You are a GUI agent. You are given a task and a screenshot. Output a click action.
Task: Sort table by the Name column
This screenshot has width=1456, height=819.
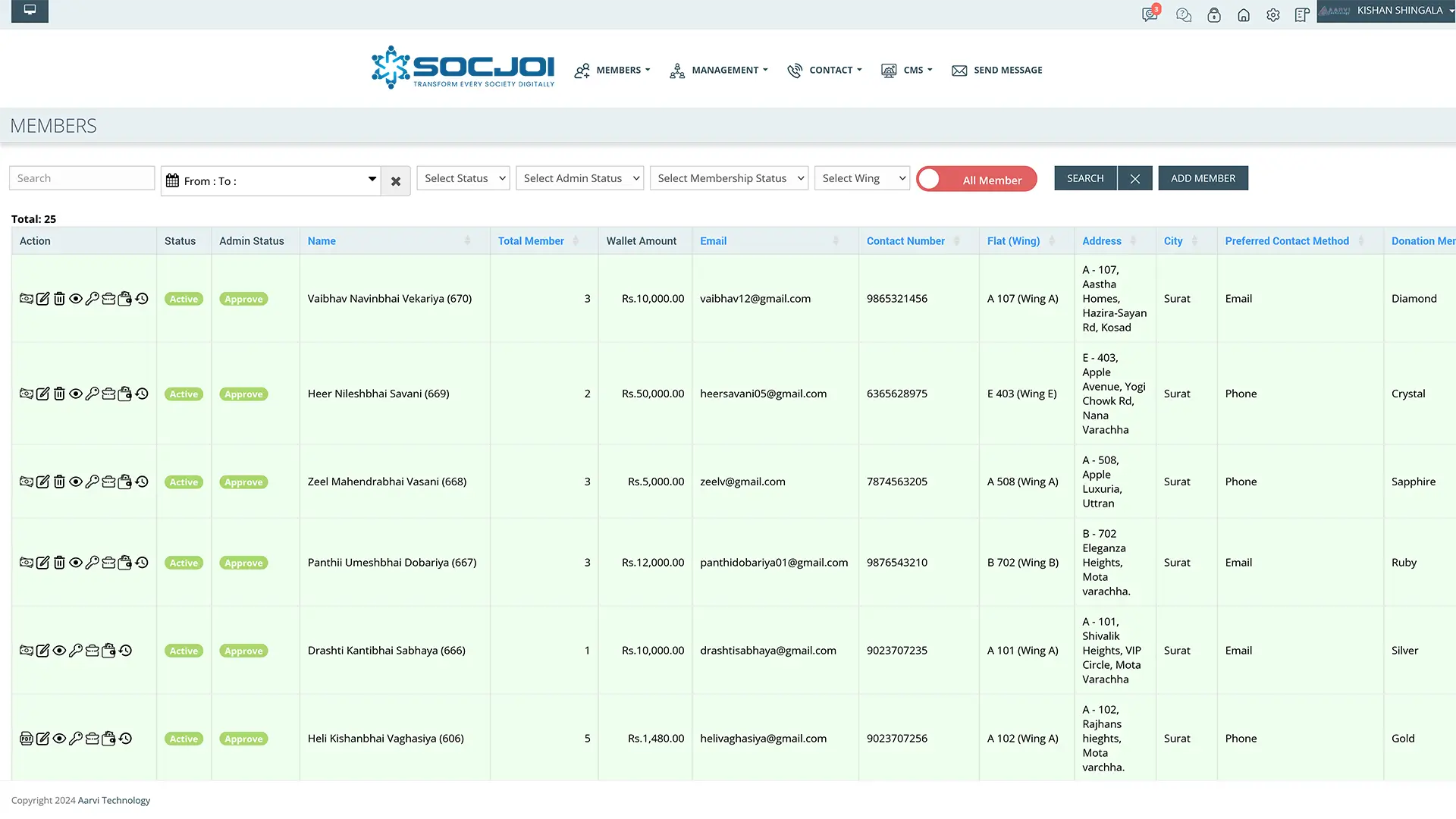coord(322,240)
